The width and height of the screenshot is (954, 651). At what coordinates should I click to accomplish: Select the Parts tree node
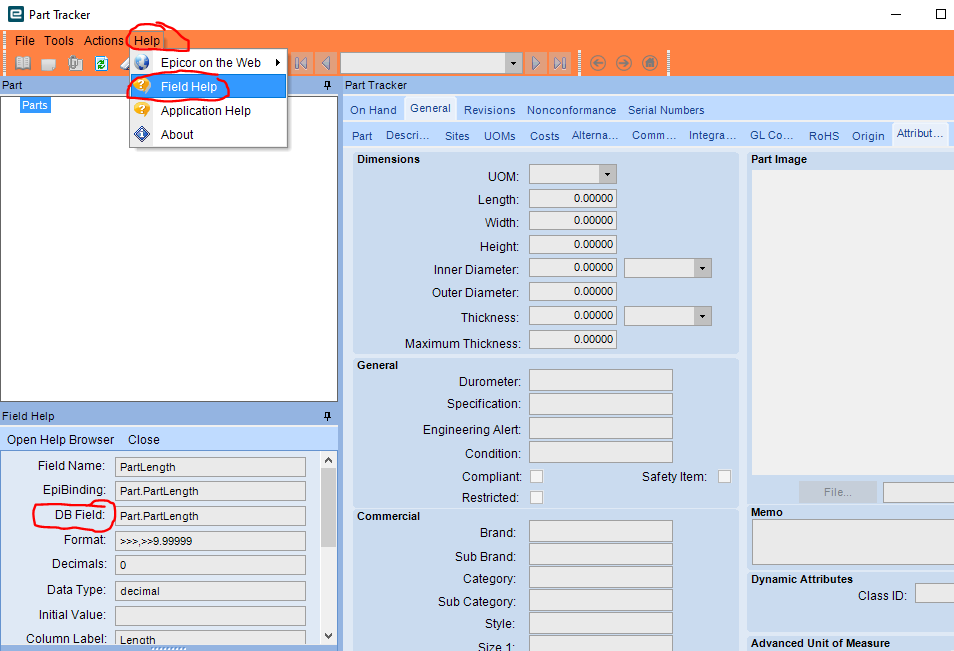click(35, 105)
